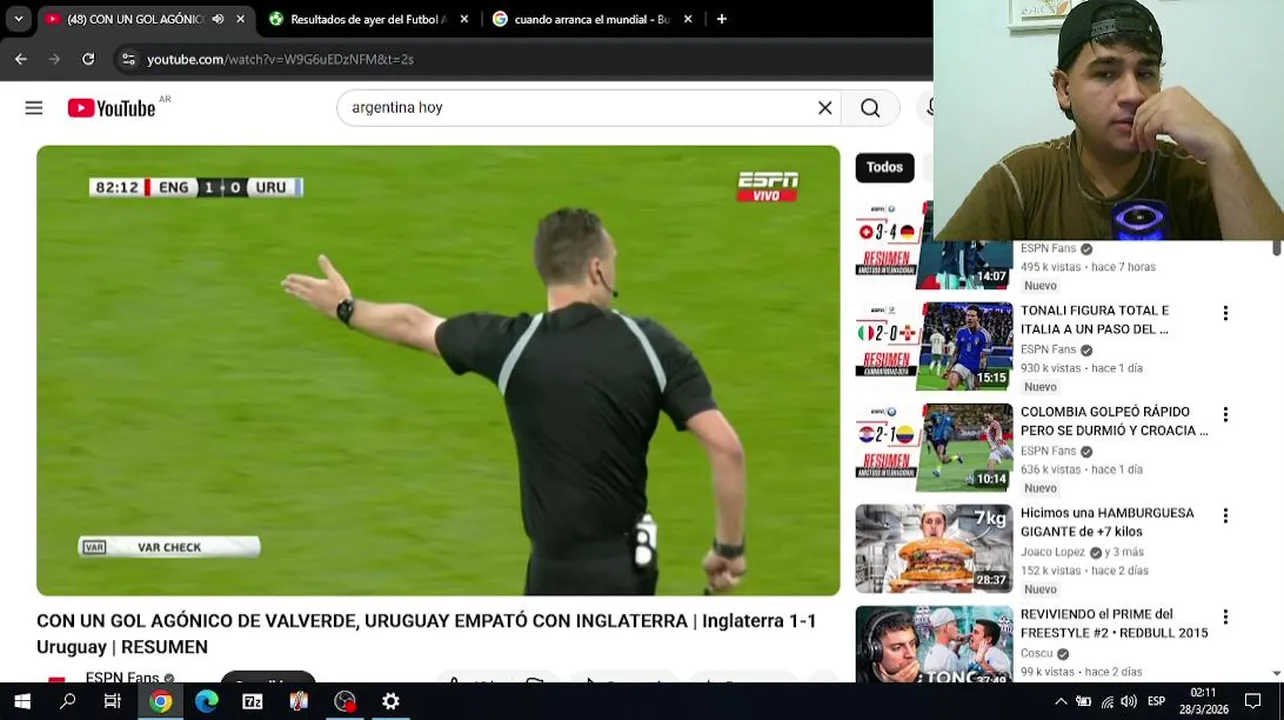Open Microsoft Edge from taskbar
The height and width of the screenshot is (720, 1284).
(206, 701)
